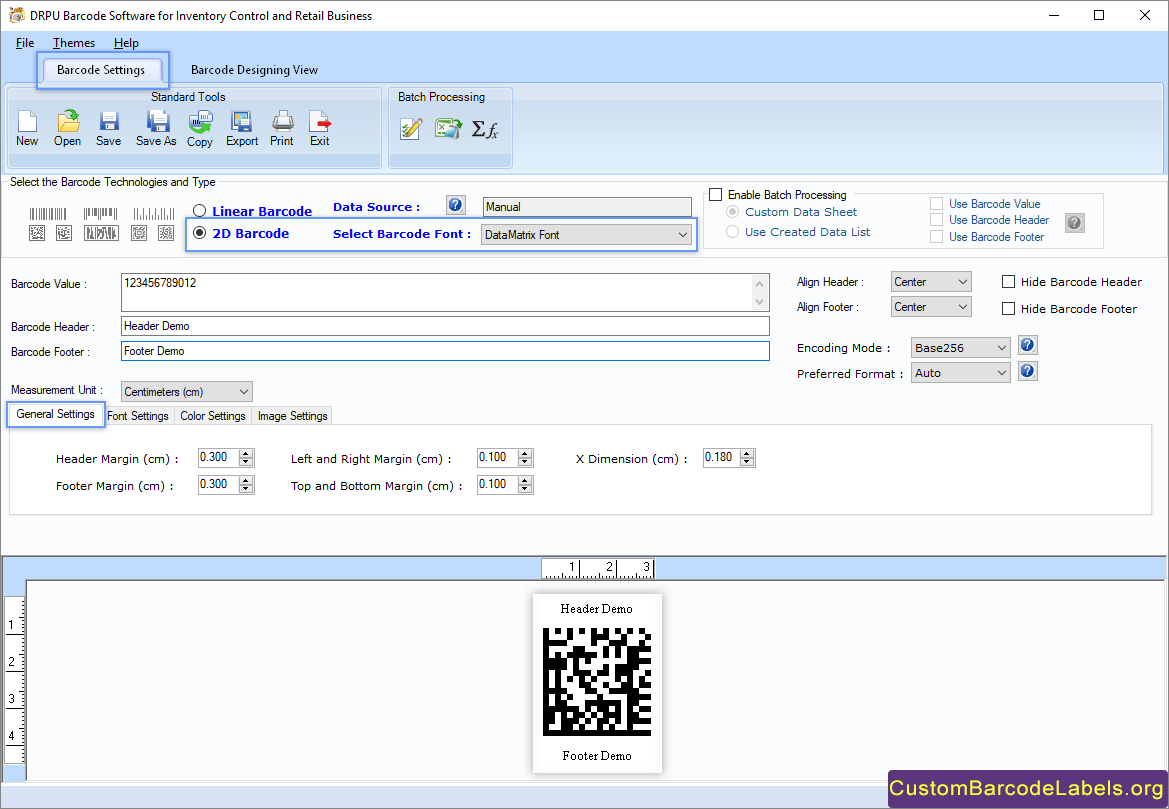Open a file with the Open icon
1169x809 pixels.
tap(68, 122)
